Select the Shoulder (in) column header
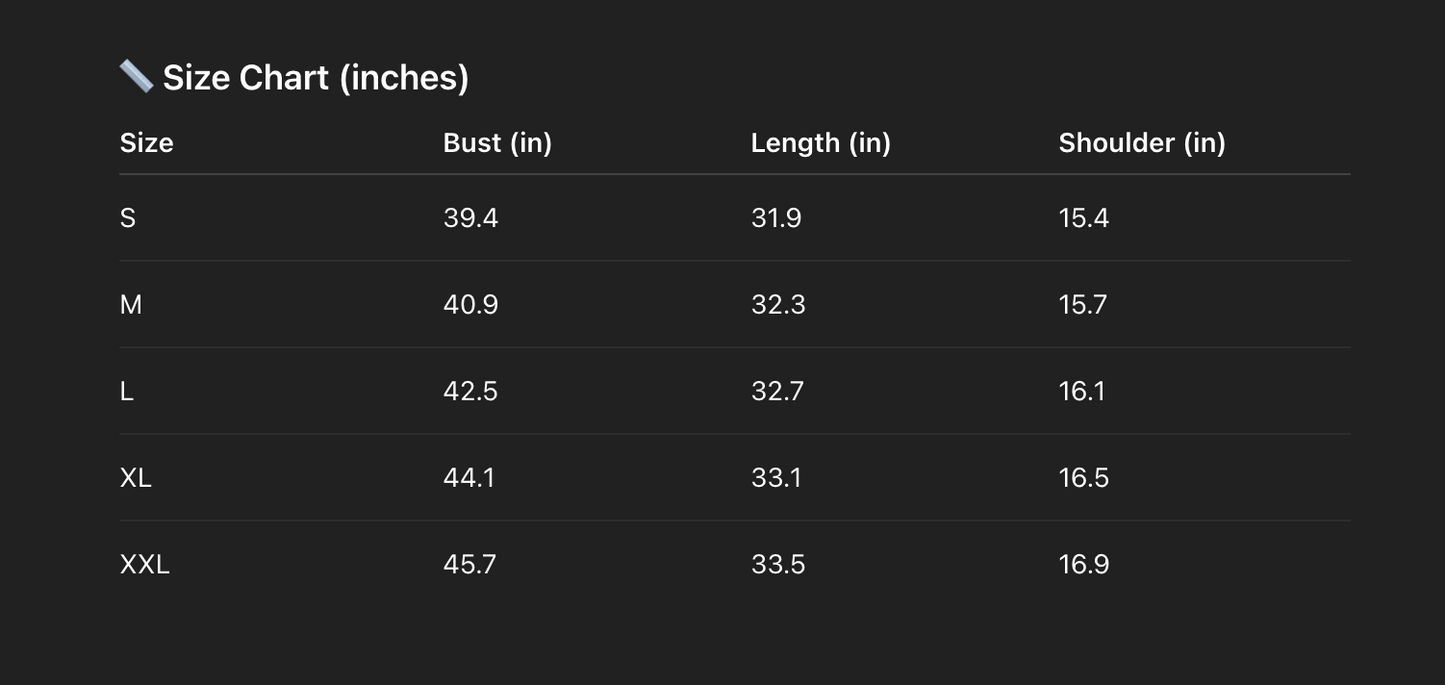Viewport: 1445px width, 685px height. click(1141, 143)
